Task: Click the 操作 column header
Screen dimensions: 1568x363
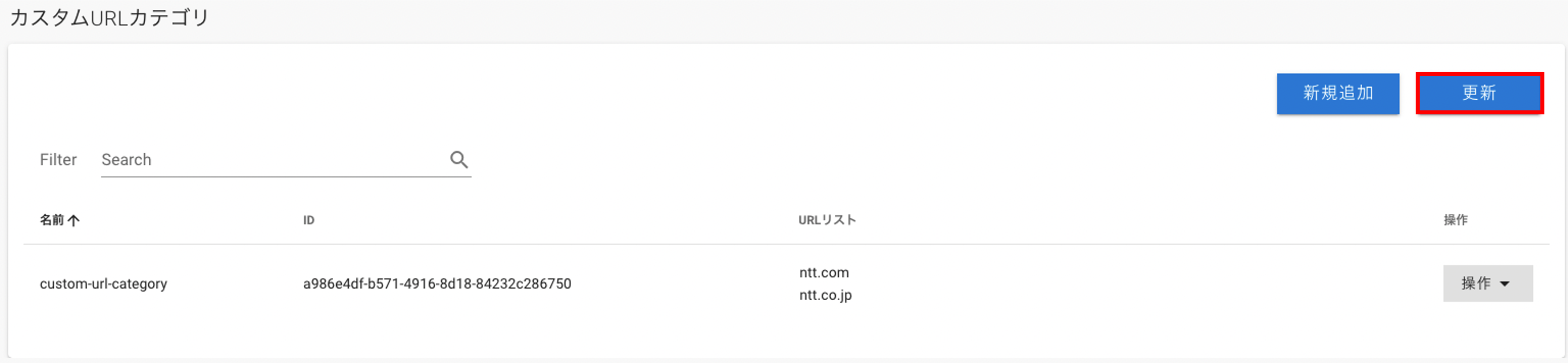Action: tap(1455, 220)
